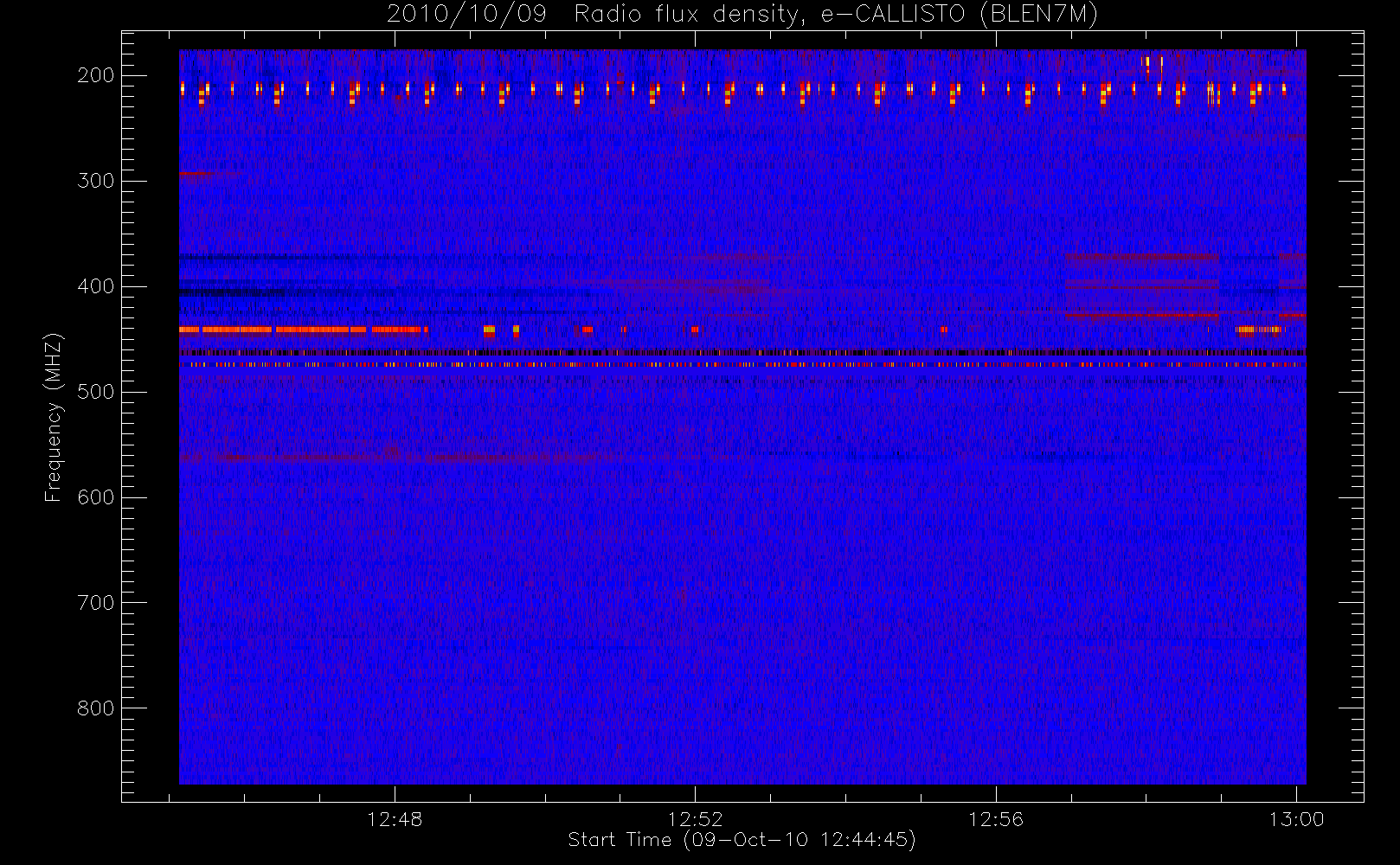
Task: Click the 500 frequency tick label
Action: tap(96, 392)
